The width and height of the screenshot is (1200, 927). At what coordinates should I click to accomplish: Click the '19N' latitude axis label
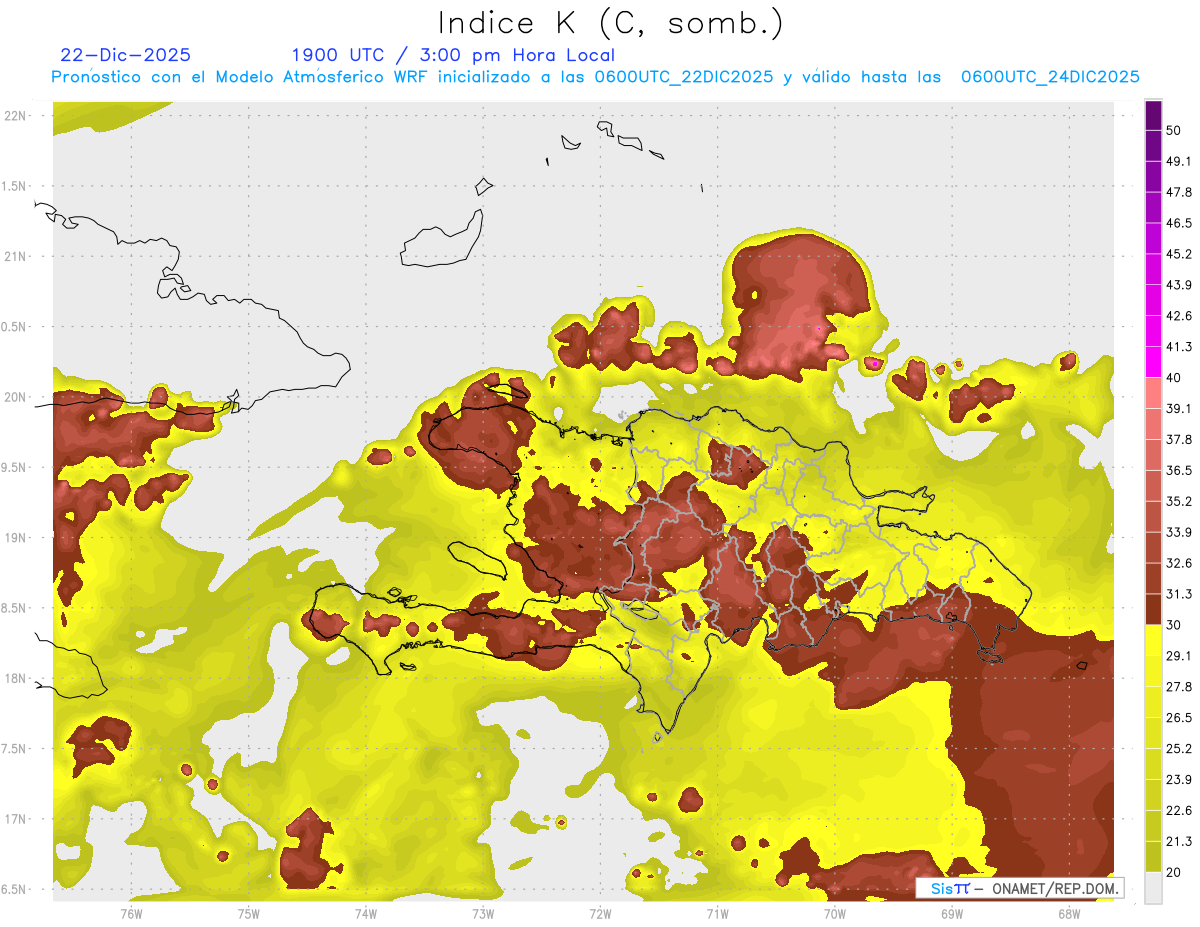(15, 538)
